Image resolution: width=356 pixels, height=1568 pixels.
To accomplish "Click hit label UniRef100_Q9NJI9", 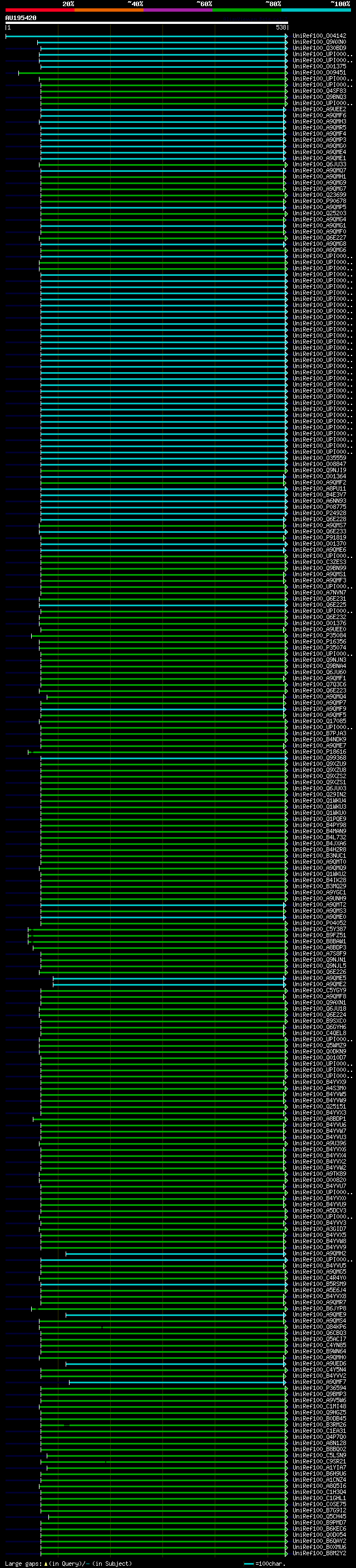I will (319, 470).
